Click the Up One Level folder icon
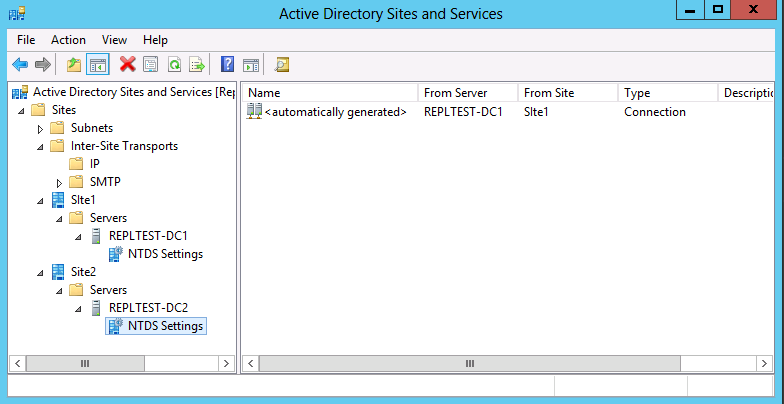The image size is (784, 404). coord(74,64)
